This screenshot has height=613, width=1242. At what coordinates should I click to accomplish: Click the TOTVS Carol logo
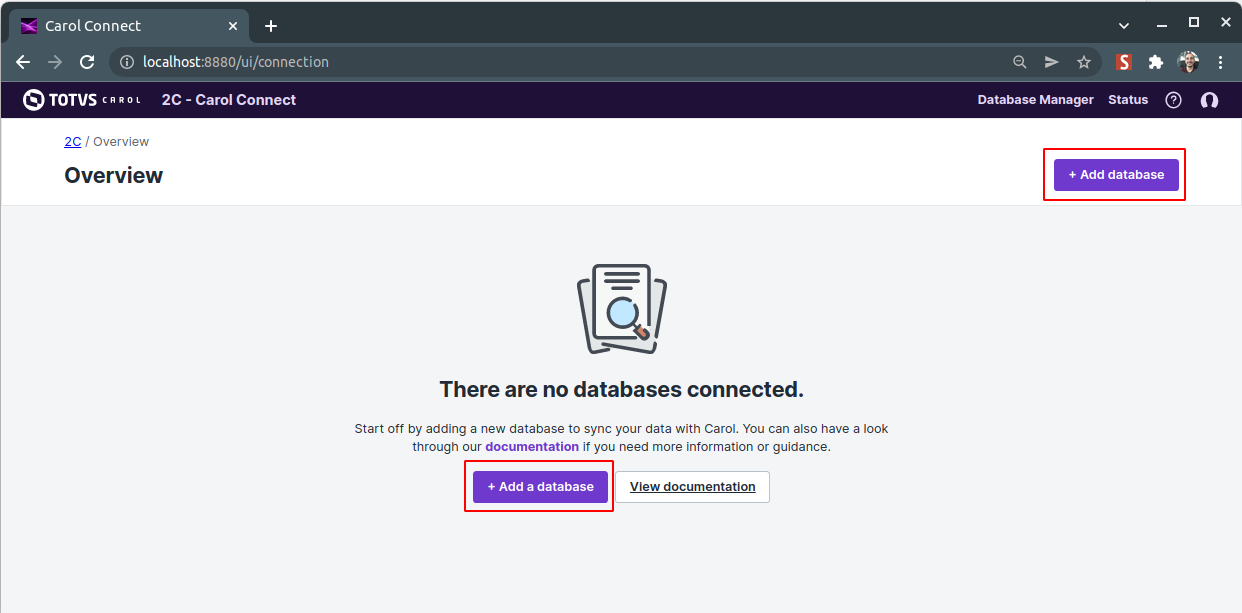[82, 100]
